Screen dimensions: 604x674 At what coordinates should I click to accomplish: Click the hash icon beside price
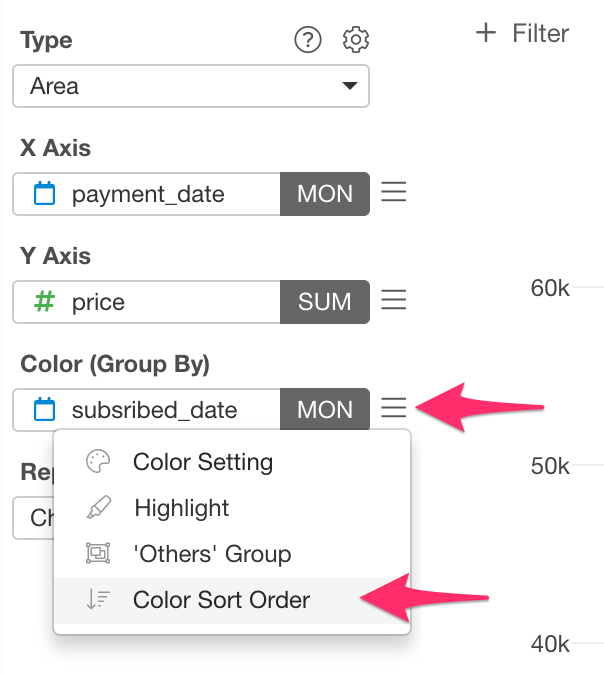(x=44, y=301)
